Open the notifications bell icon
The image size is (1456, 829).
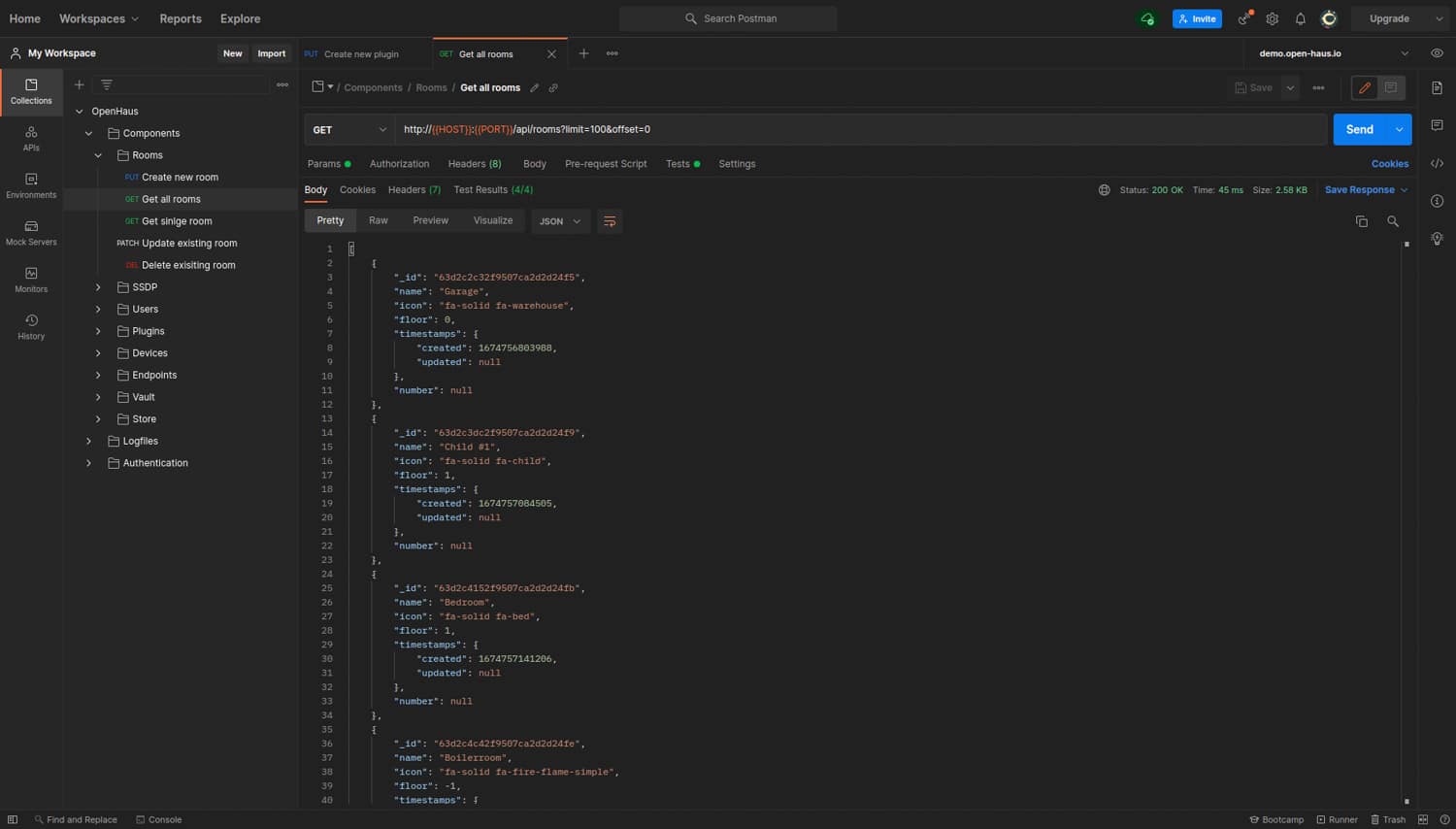[1301, 18]
